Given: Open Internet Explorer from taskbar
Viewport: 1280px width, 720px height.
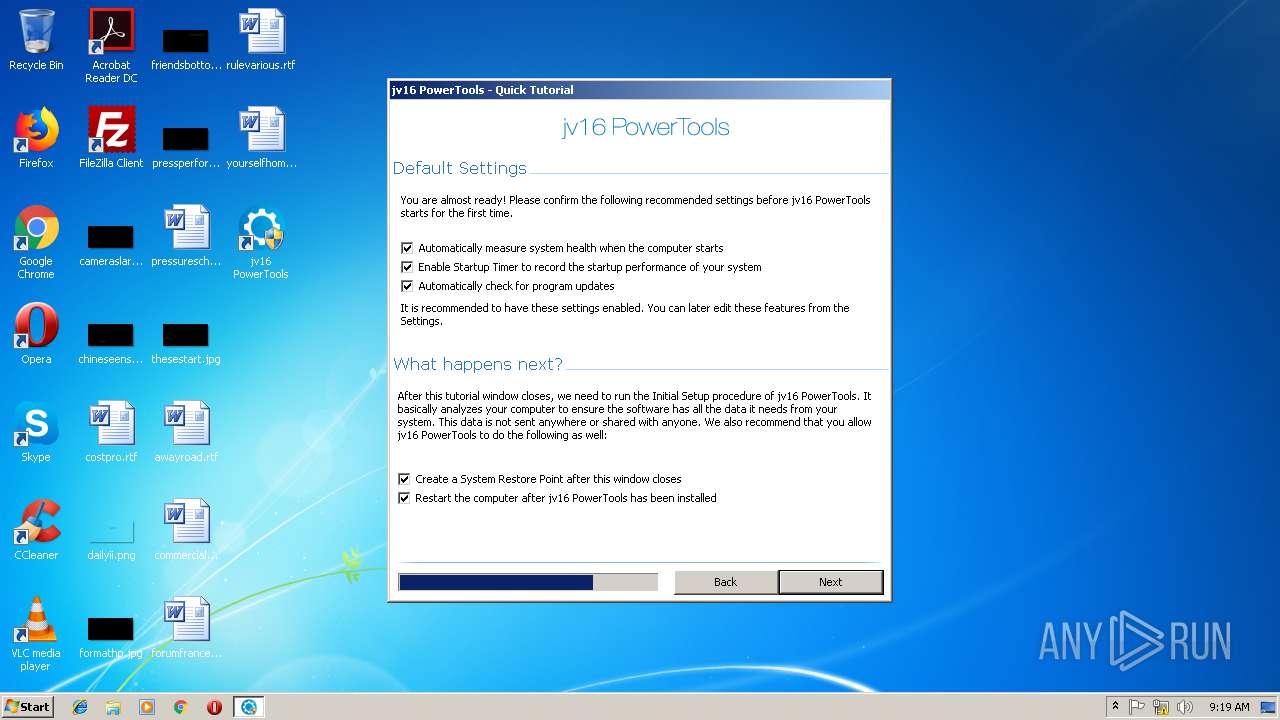Looking at the screenshot, I should [x=80, y=707].
